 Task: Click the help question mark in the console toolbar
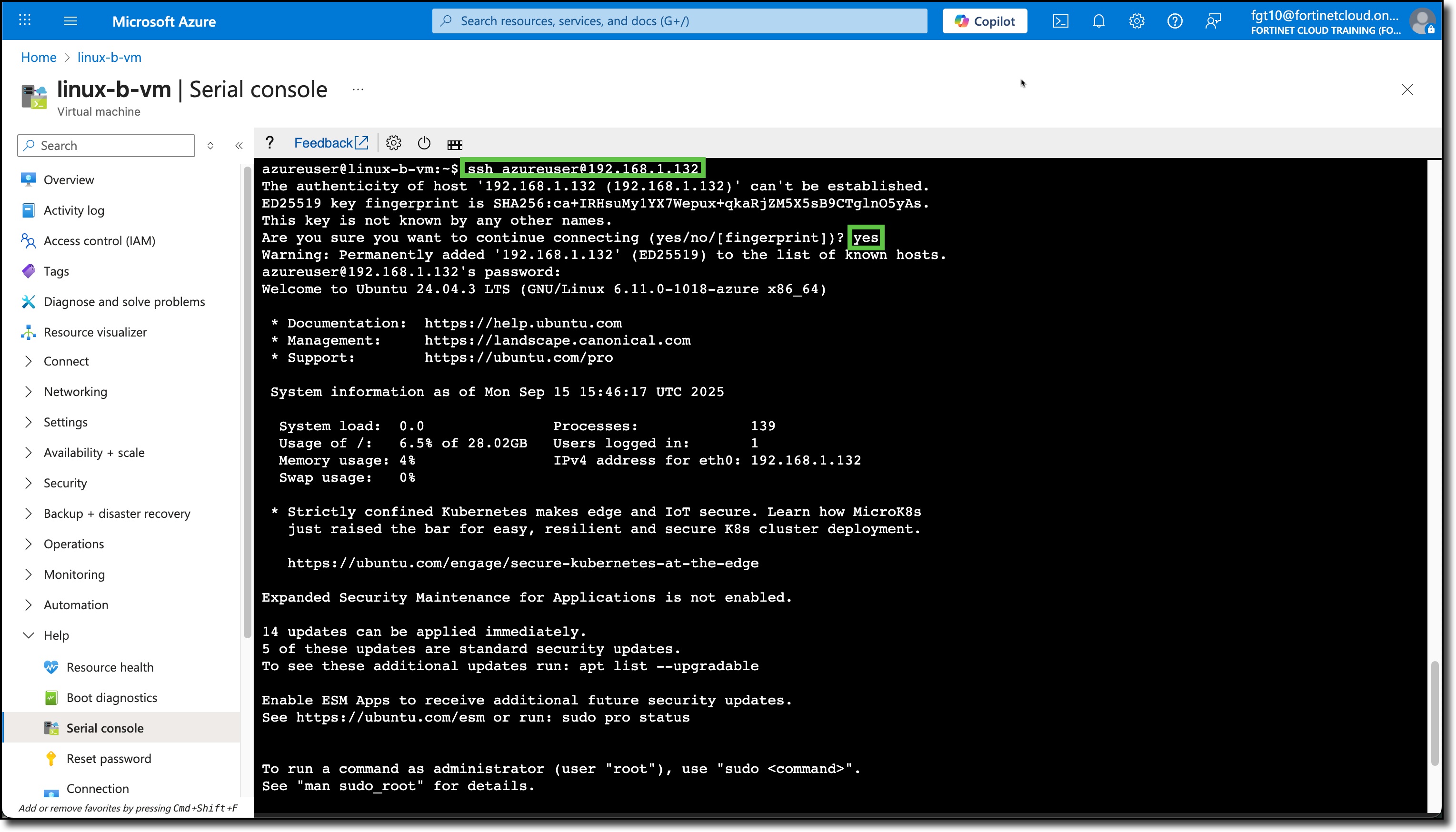click(269, 143)
